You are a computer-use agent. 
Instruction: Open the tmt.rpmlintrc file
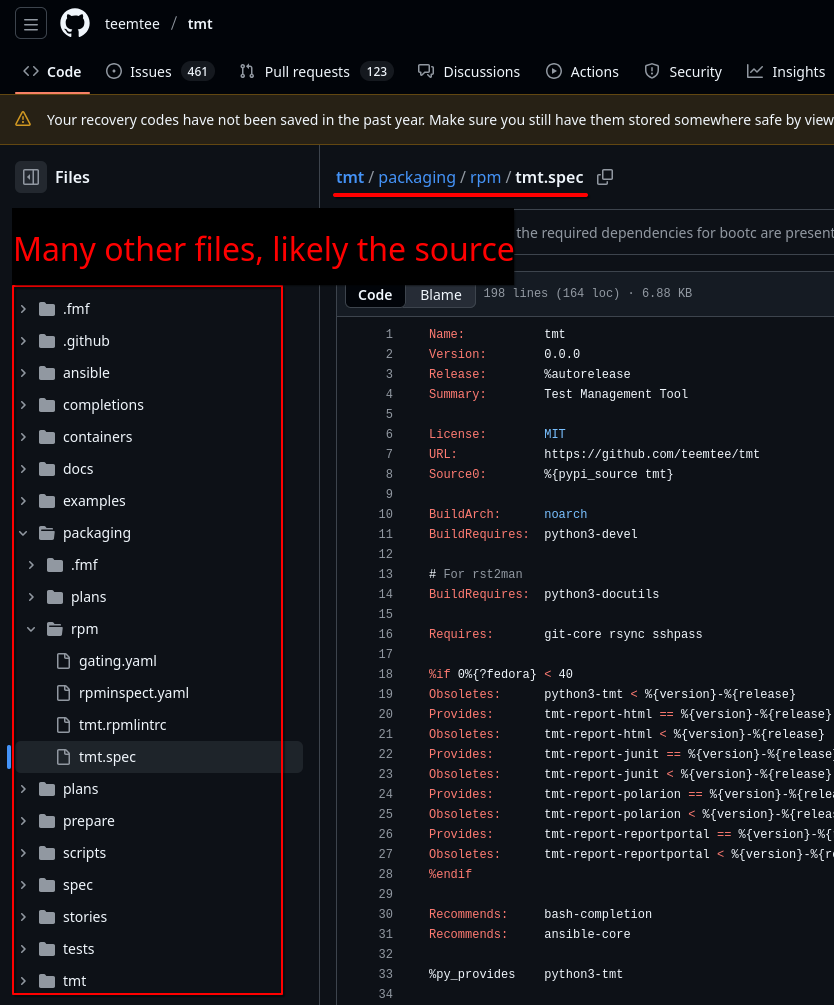pyautogui.click(x=122, y=725)
